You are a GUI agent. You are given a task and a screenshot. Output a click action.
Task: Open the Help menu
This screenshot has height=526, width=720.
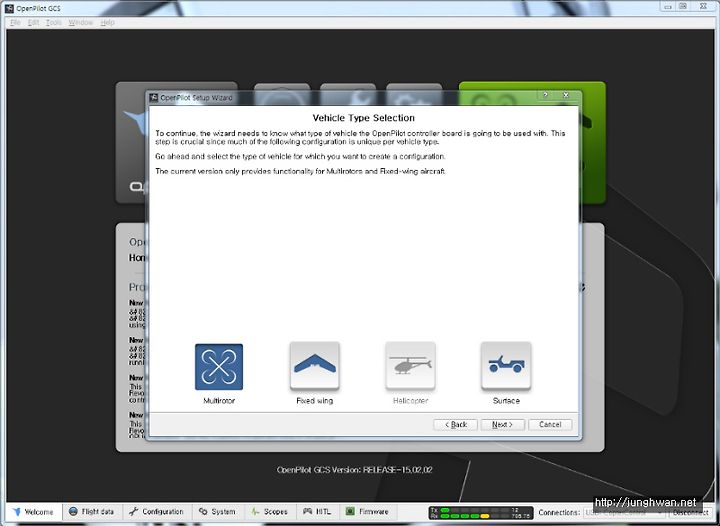pyautogui.click(x=107, y=22)
